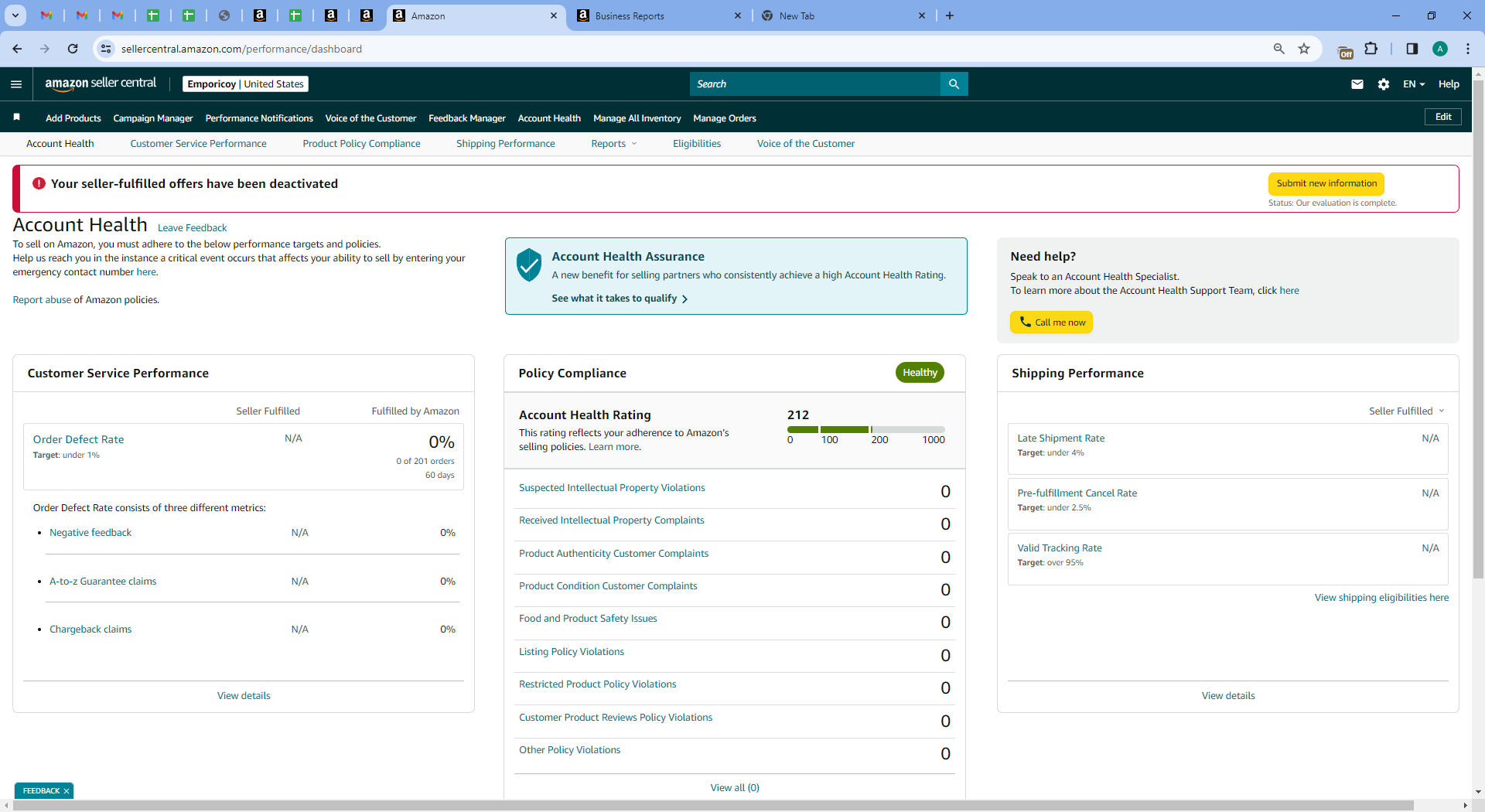Open the Late Shipment Rate link
Screen dimensions: 1485x812
point(1060,438)
